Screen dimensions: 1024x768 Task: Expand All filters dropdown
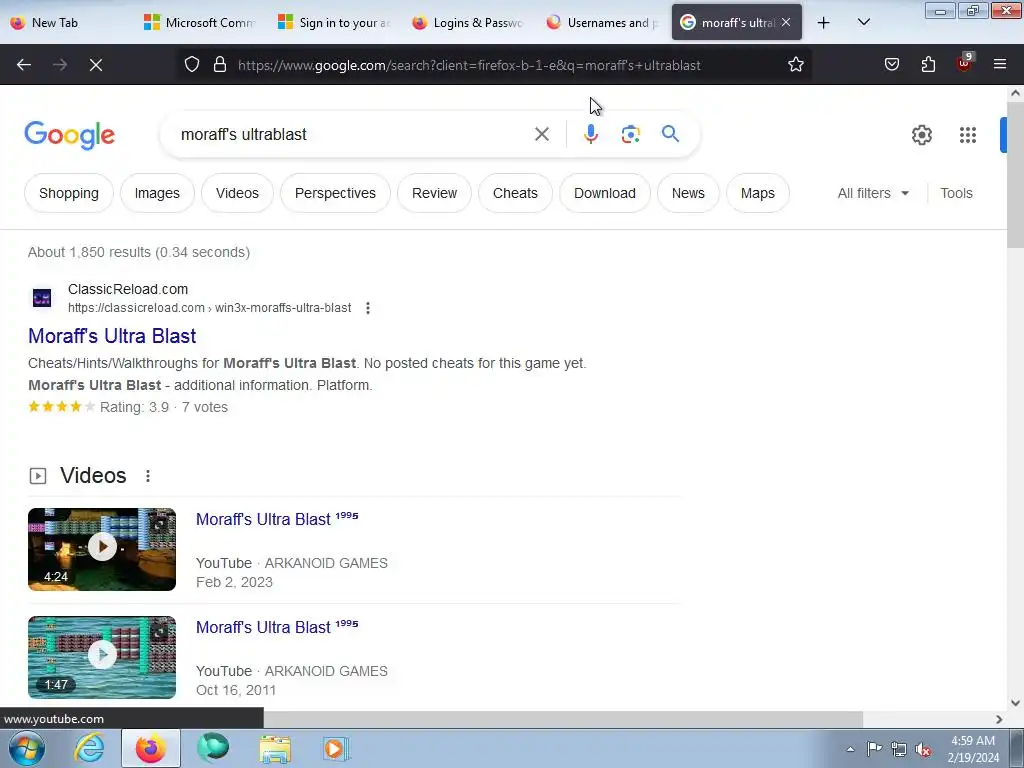click(873, 193)
